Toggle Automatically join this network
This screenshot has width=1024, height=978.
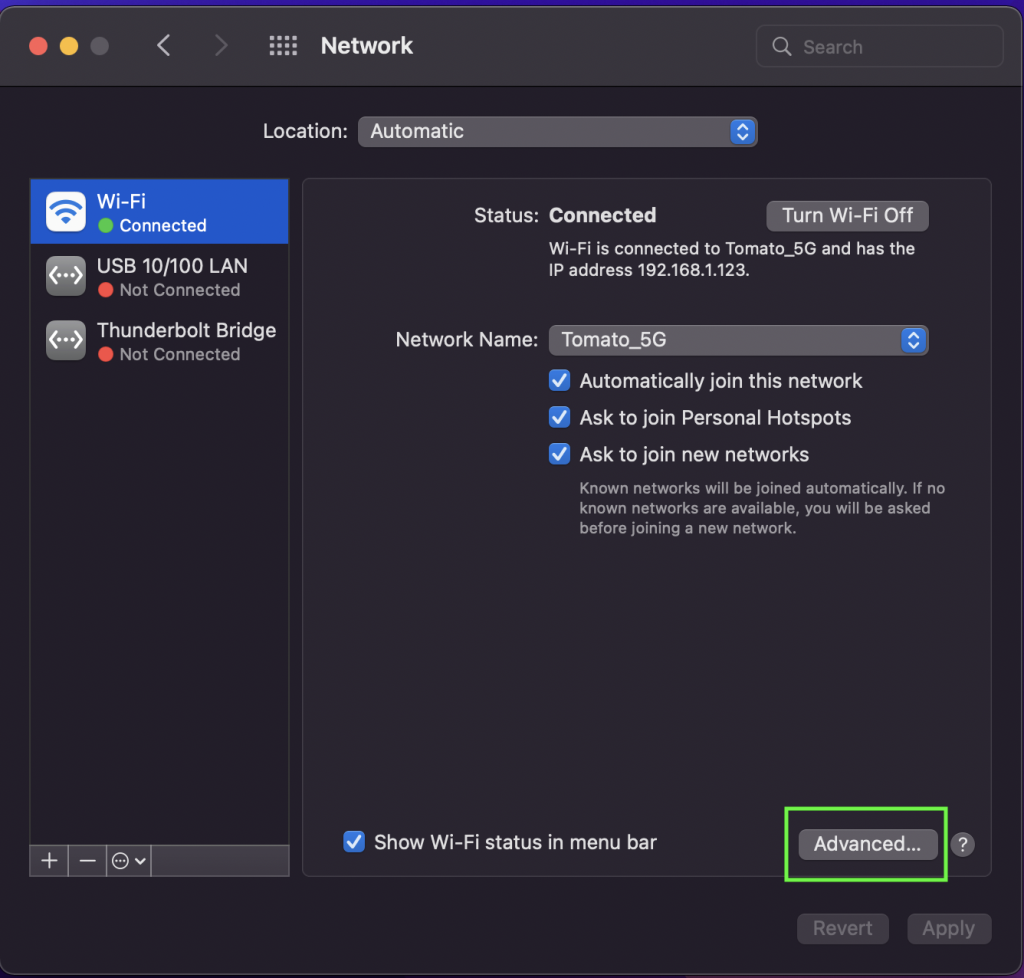tap(560, 381)
